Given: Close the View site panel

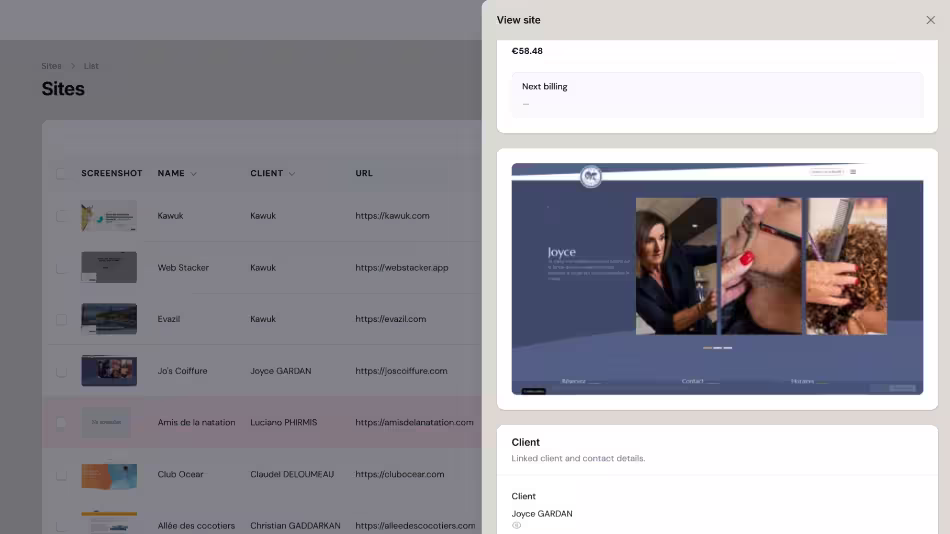Looking at the screenshot, I should click(930, 20).
